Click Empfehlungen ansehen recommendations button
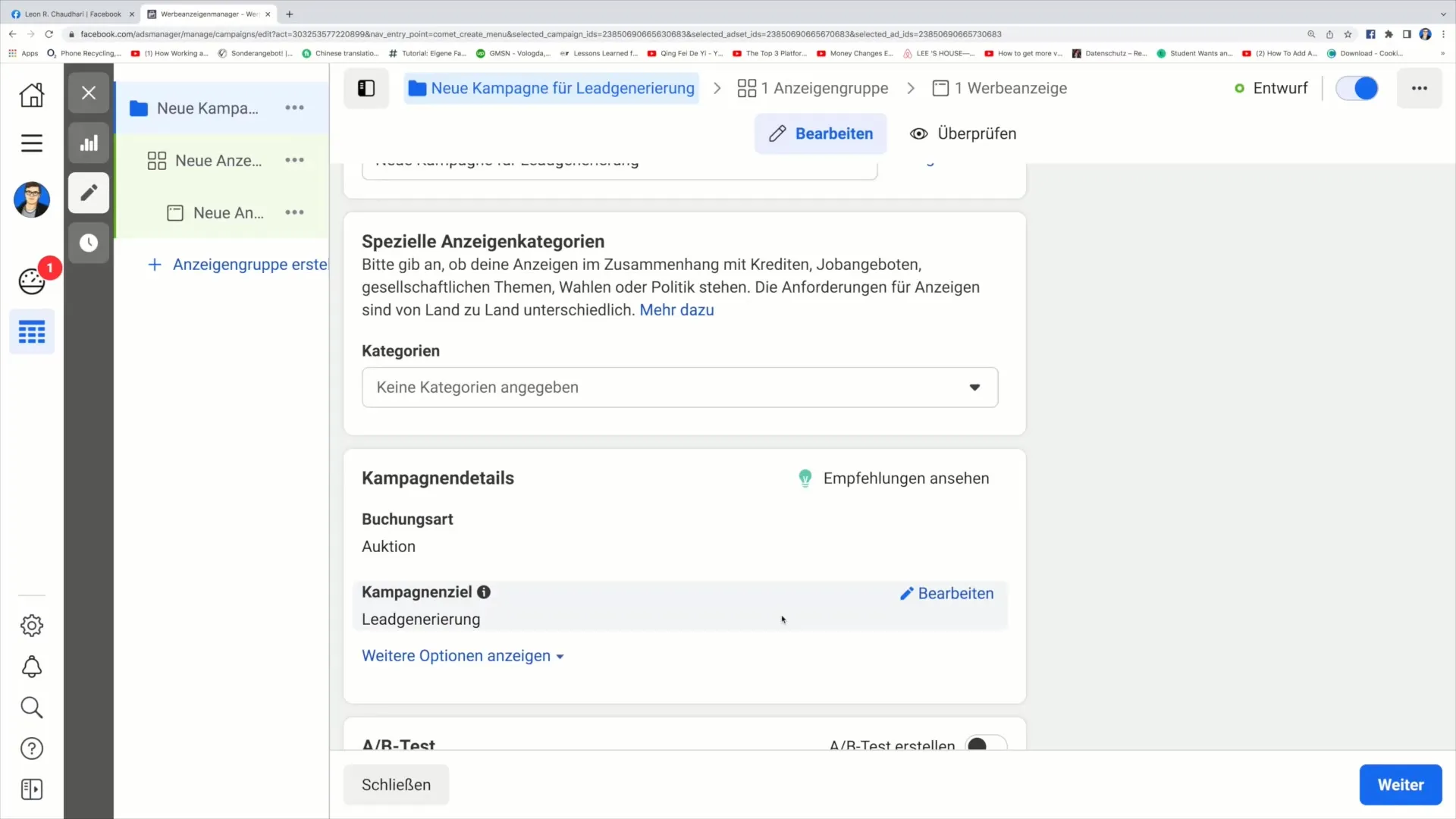This screenshot has height=819, width=1456. point(893,478)
